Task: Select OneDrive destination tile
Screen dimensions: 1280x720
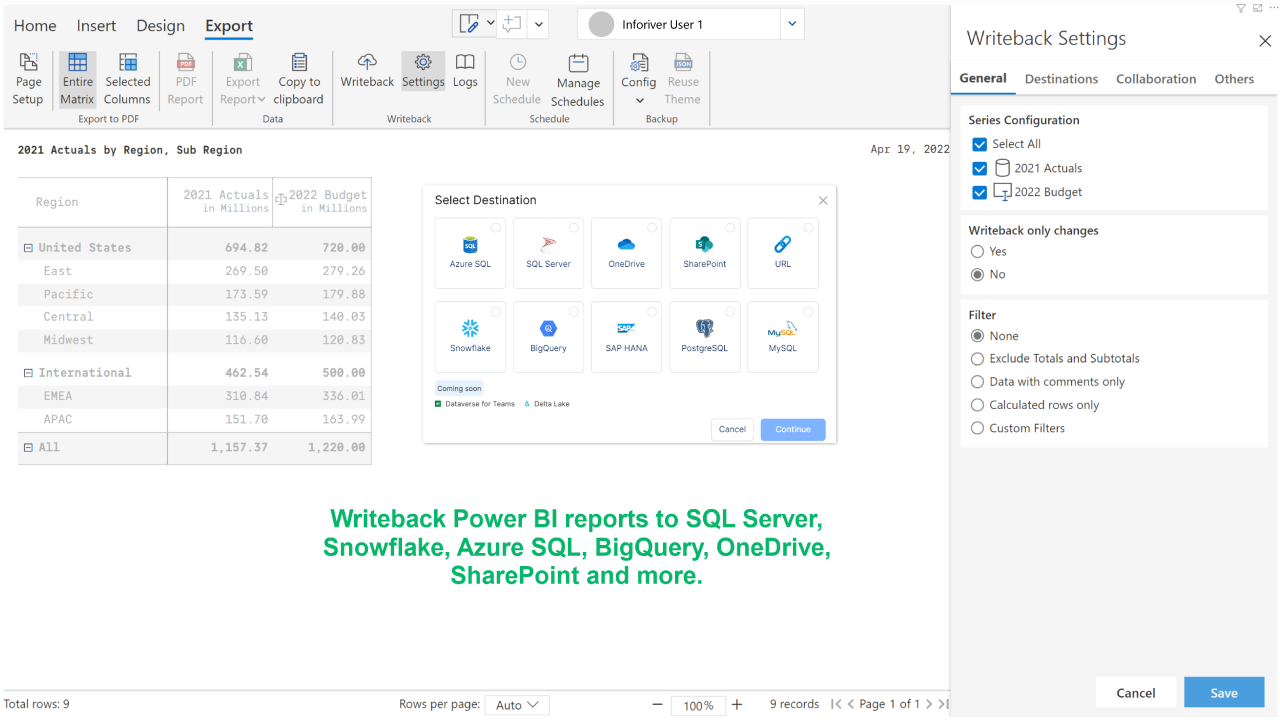Action: click(626, 253)
